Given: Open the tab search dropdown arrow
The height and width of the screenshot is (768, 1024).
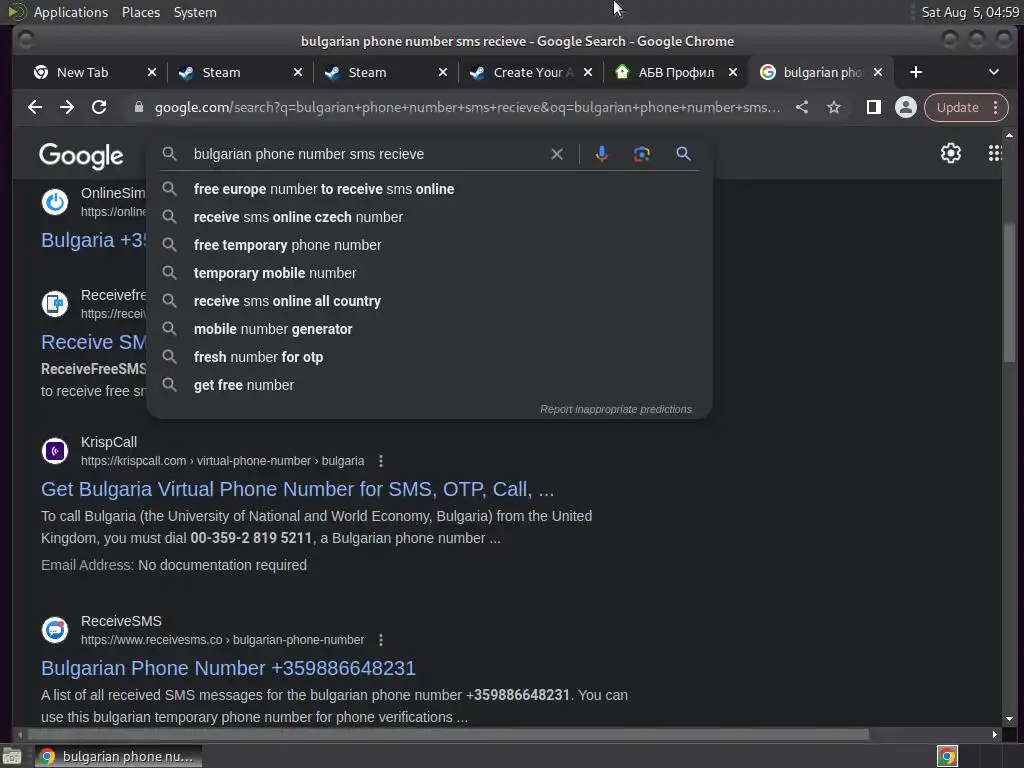Looking at the screenshot, I should (994, 72).
